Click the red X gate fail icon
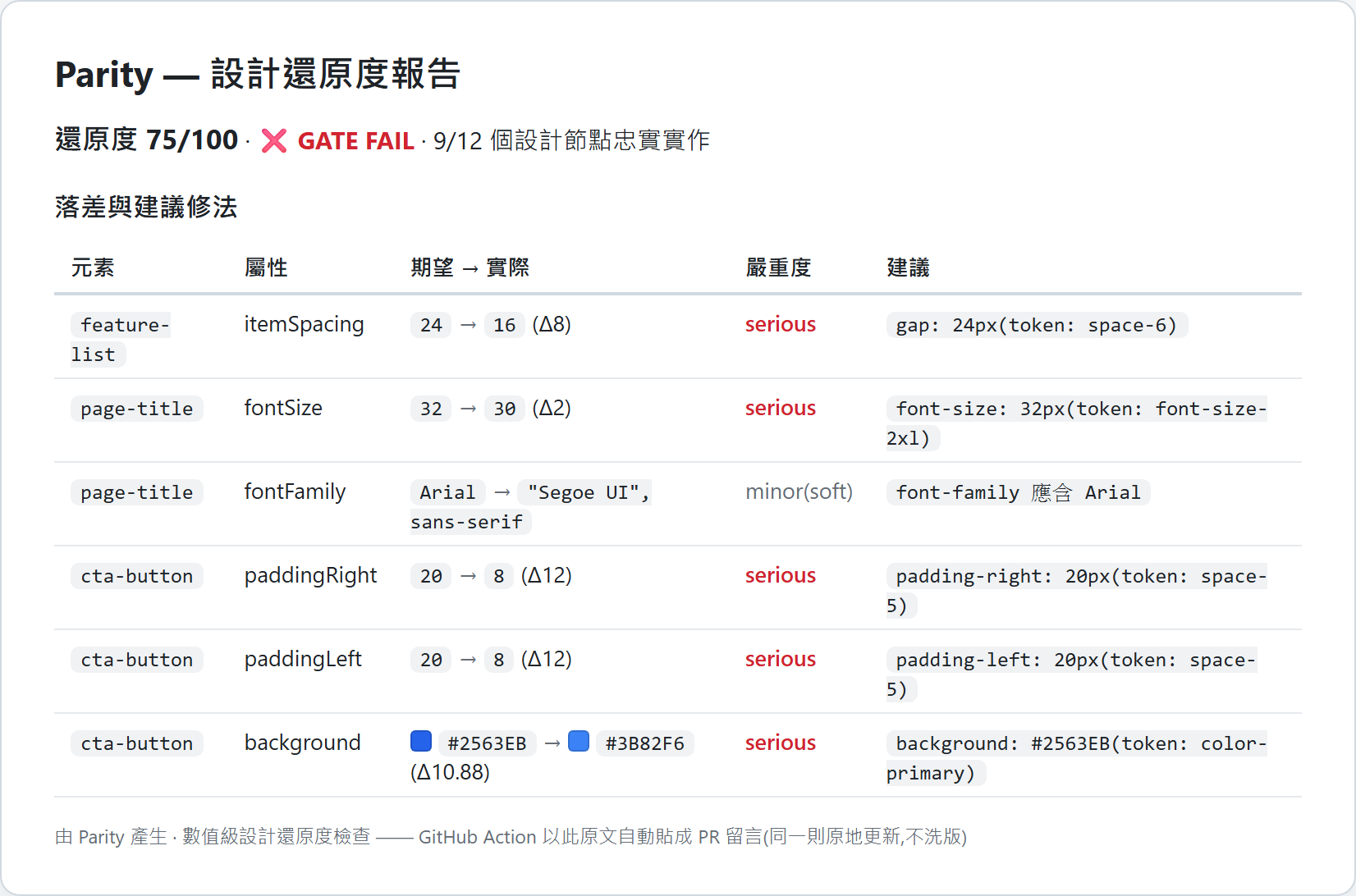Image resolution: width=1356 pixels, height=896 pixels. [274, 141]
